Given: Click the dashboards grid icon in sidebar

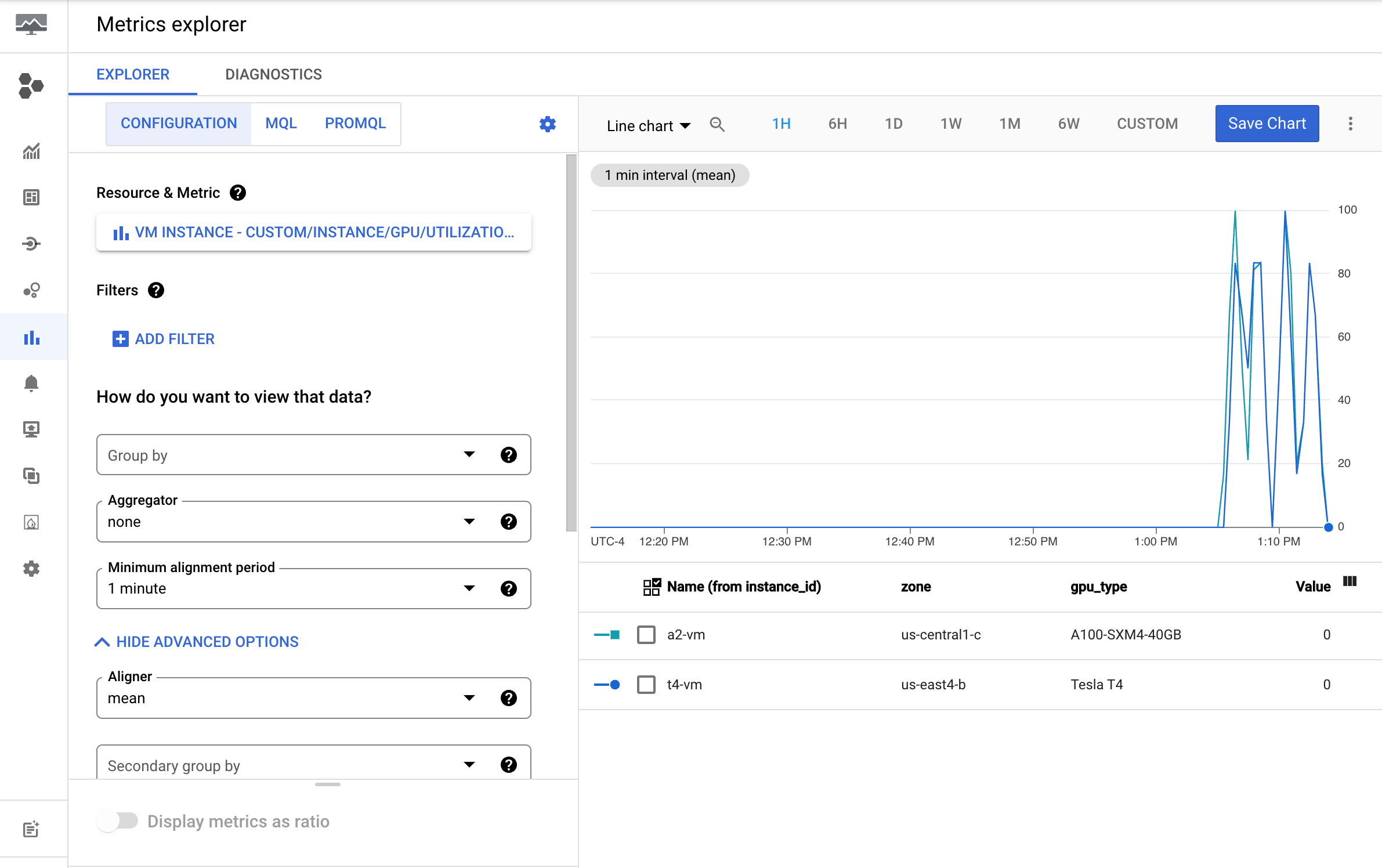Looking at the screenshot, I should coord(31,197).
